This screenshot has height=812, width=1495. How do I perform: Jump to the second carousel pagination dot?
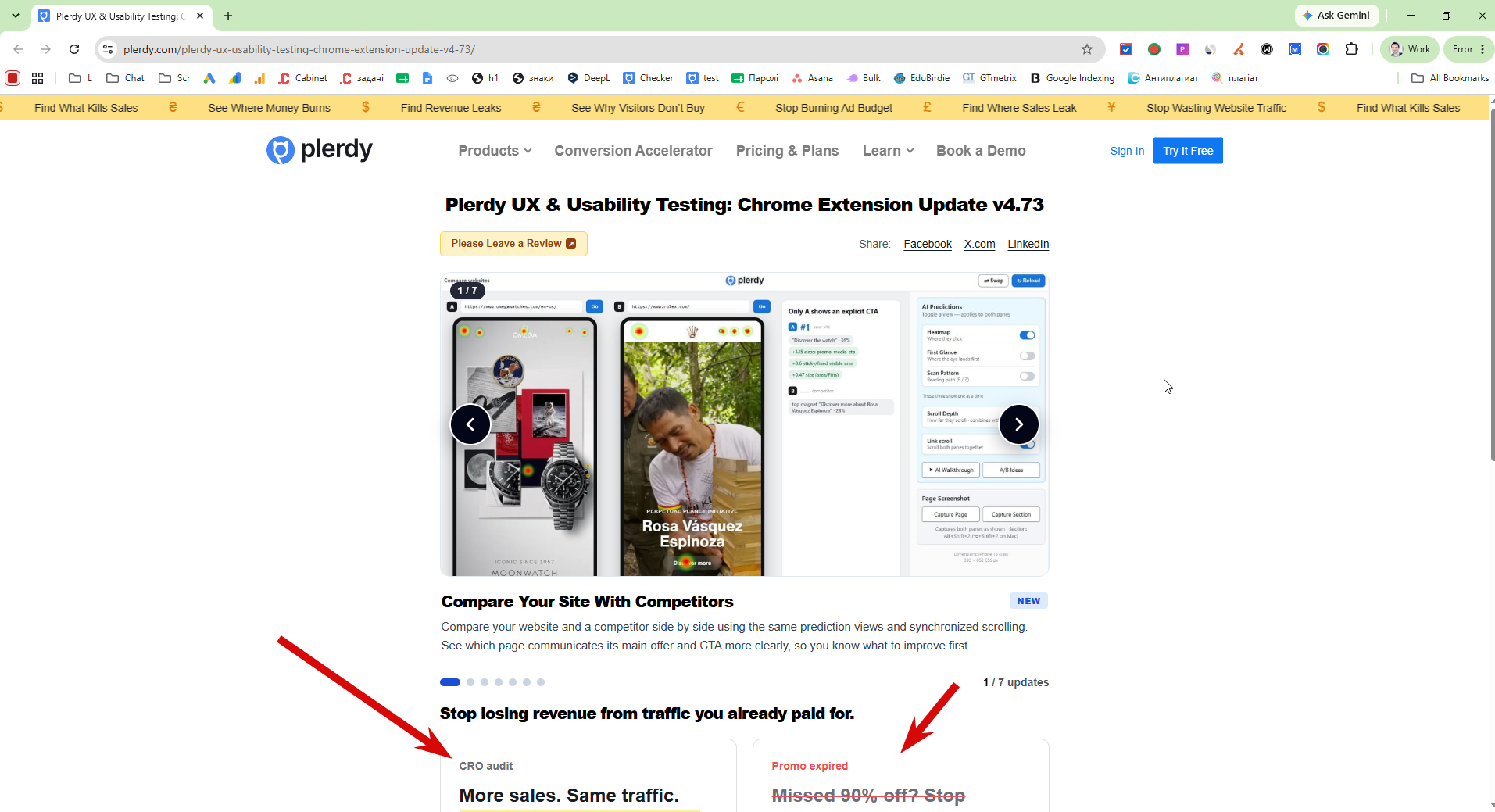click(x=470, y=682)
